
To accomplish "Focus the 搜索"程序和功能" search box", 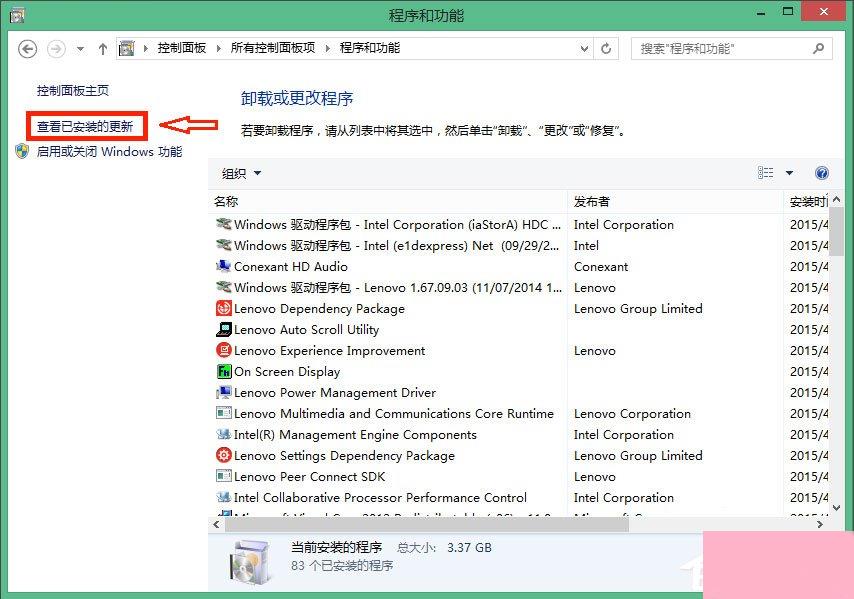I will coord(731,48).
